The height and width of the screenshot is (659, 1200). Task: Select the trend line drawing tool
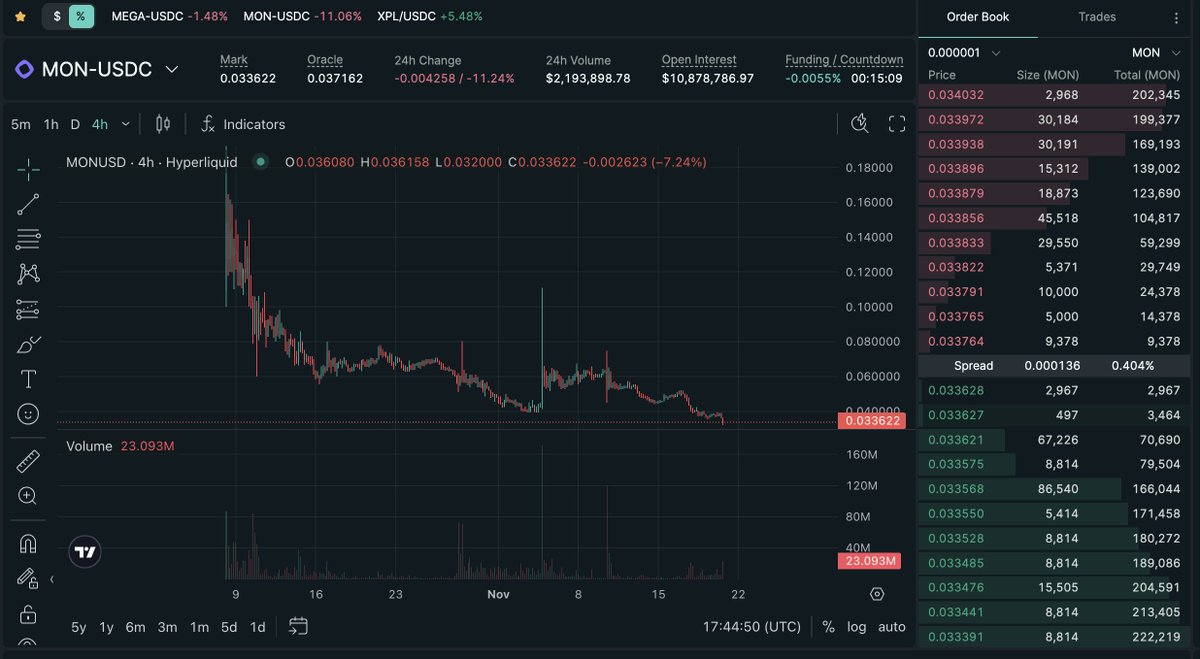27,204
